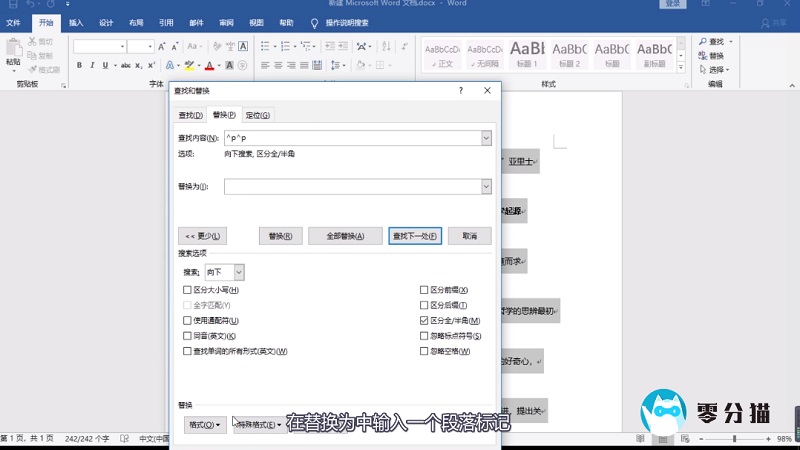This screenshot has height=450, width=800.
Task: Click the bullet list icon
Action: 266,46
